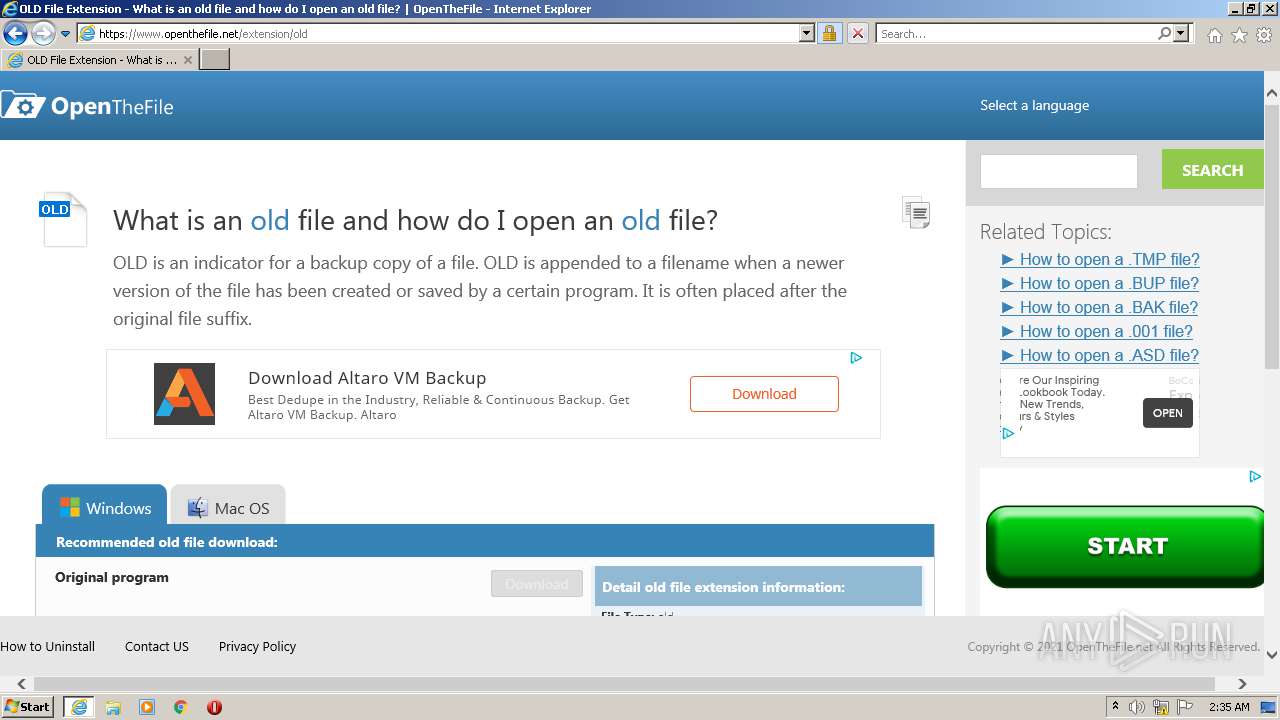The width and height of the screenshot is (1280, 720).
Task: Launch Chrome from the taskbar
Action: point(180,707)
